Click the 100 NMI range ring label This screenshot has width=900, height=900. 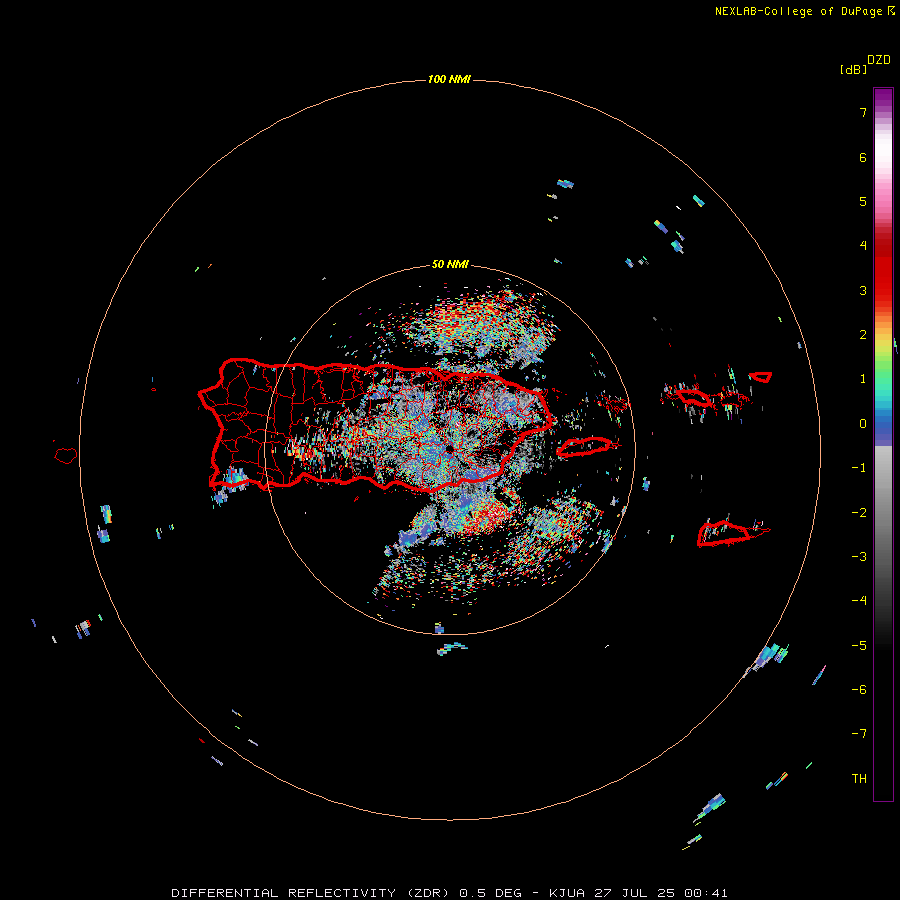(449, 79)
